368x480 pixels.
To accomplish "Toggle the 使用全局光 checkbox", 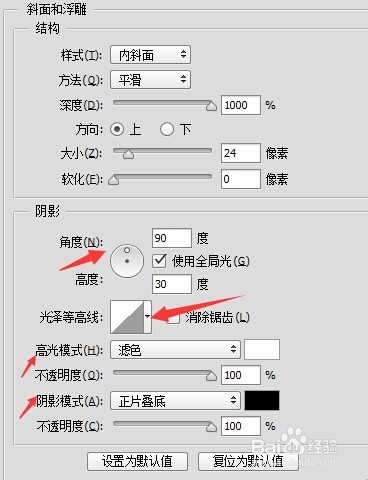I will click(x=159, y=261).
